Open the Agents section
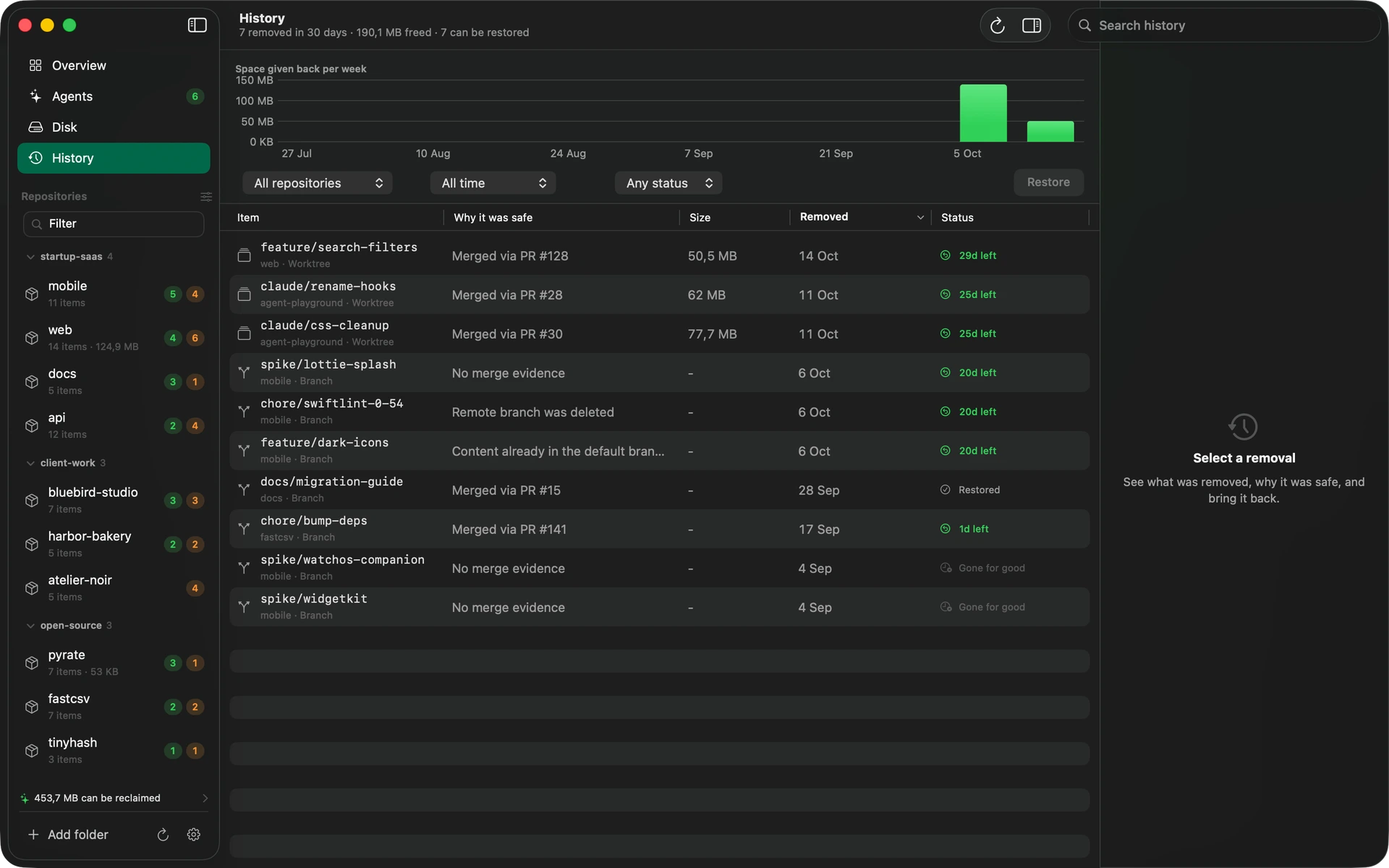The height and width of the screenshot is (868, 1389). [114, 96]
